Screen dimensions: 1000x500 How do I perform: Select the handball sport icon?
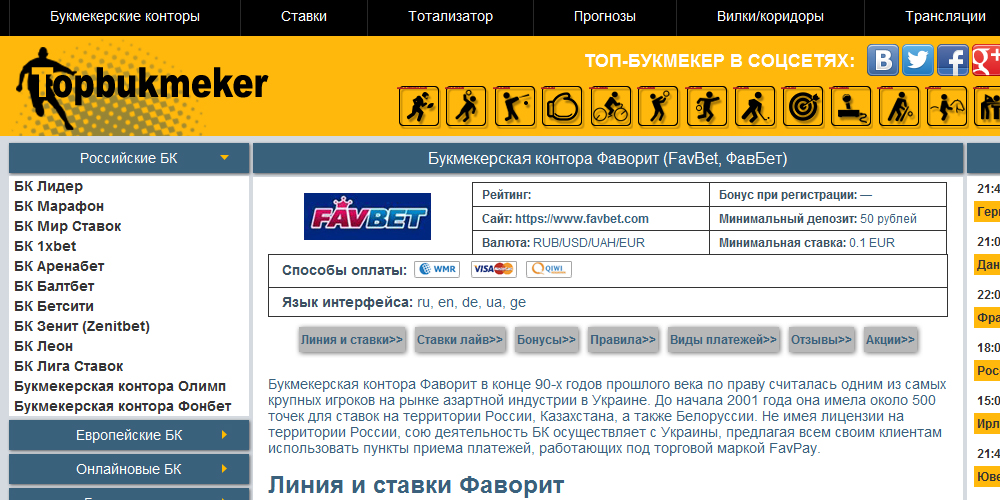click(706, 106)
